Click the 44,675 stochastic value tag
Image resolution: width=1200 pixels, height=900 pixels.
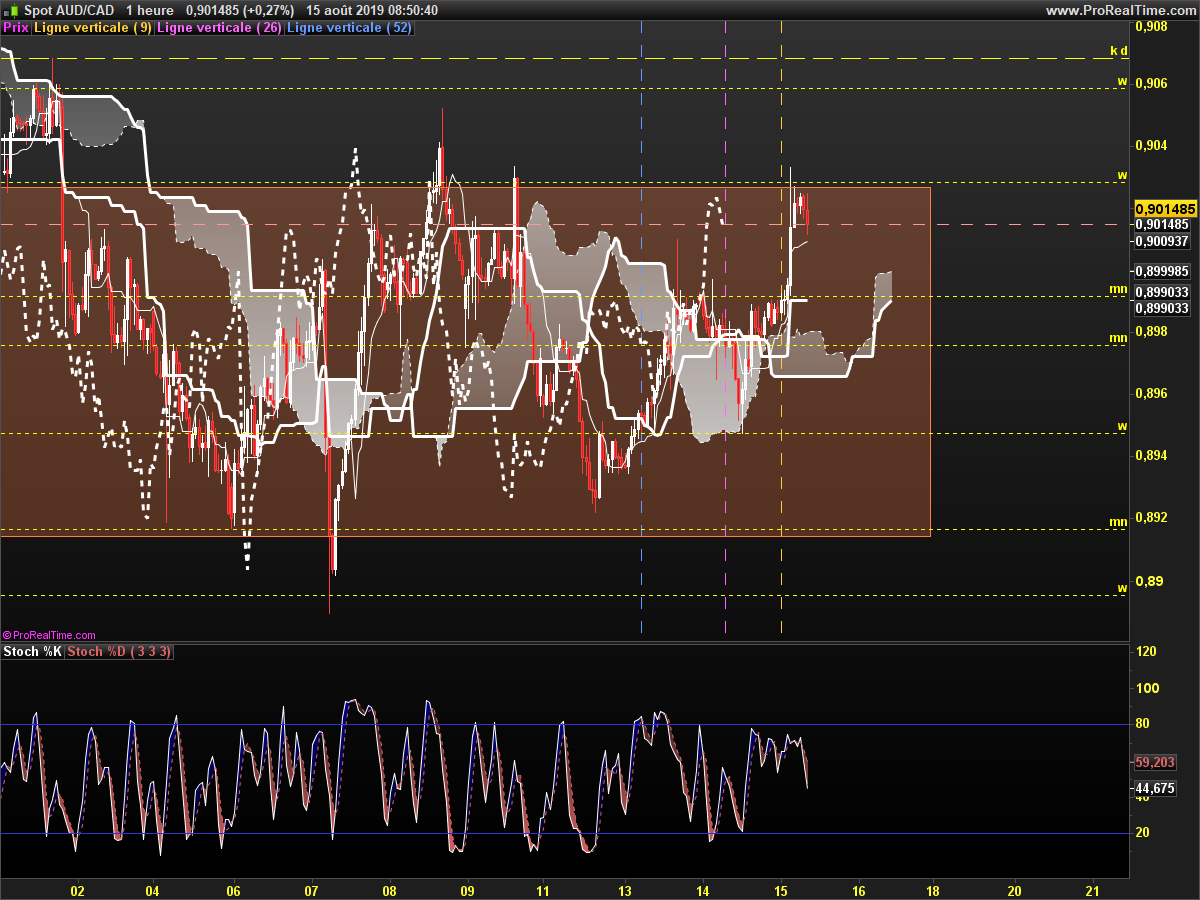(x=1155, y=789)
